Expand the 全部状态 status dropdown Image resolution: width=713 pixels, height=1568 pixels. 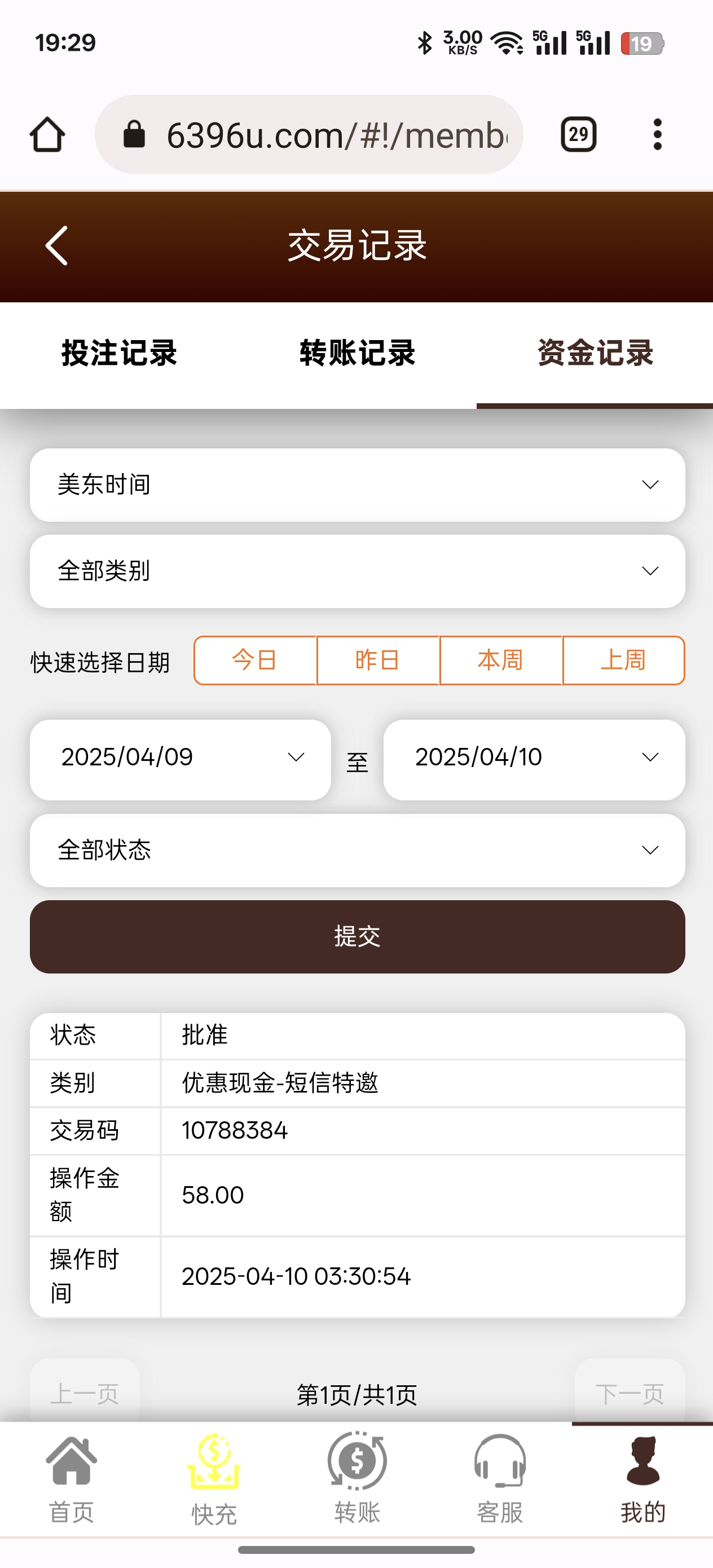pyautogui.click(x=357, y=851)
